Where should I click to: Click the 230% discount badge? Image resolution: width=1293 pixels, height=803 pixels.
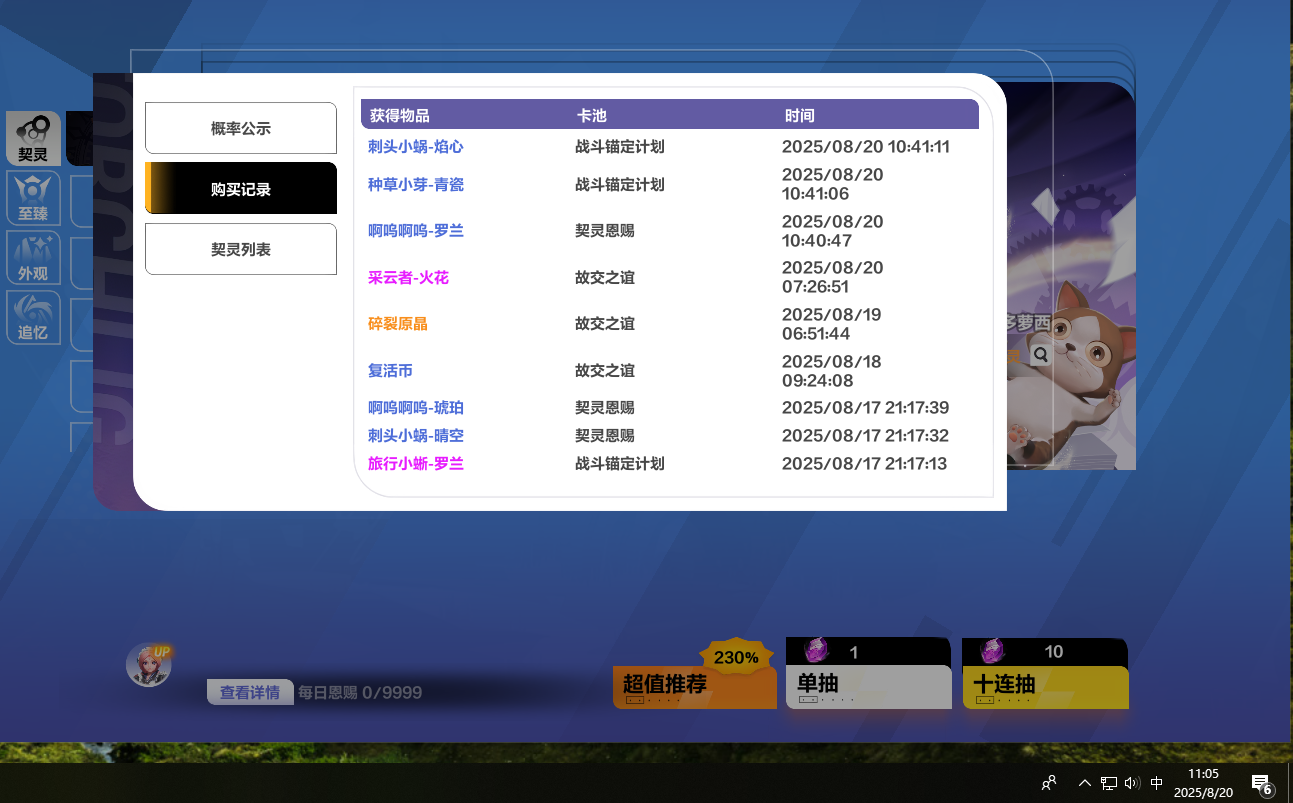pos(736,657)
